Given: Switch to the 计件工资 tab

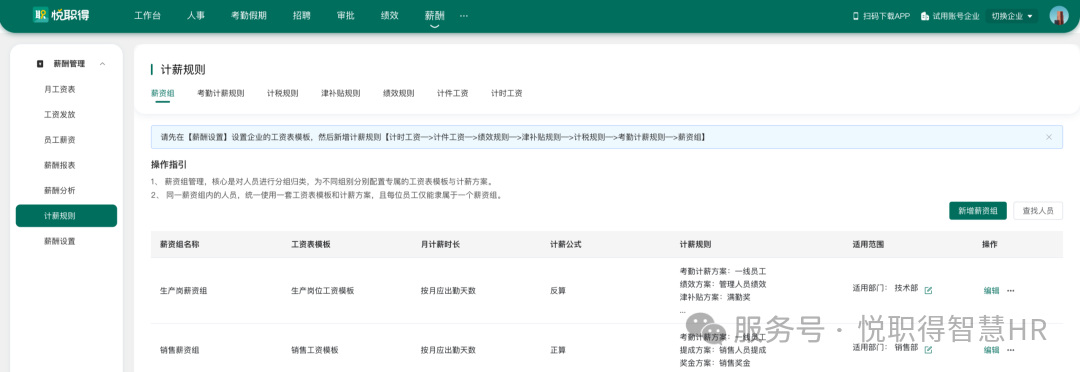Looking at the screenshot, I should coord(453,93).
